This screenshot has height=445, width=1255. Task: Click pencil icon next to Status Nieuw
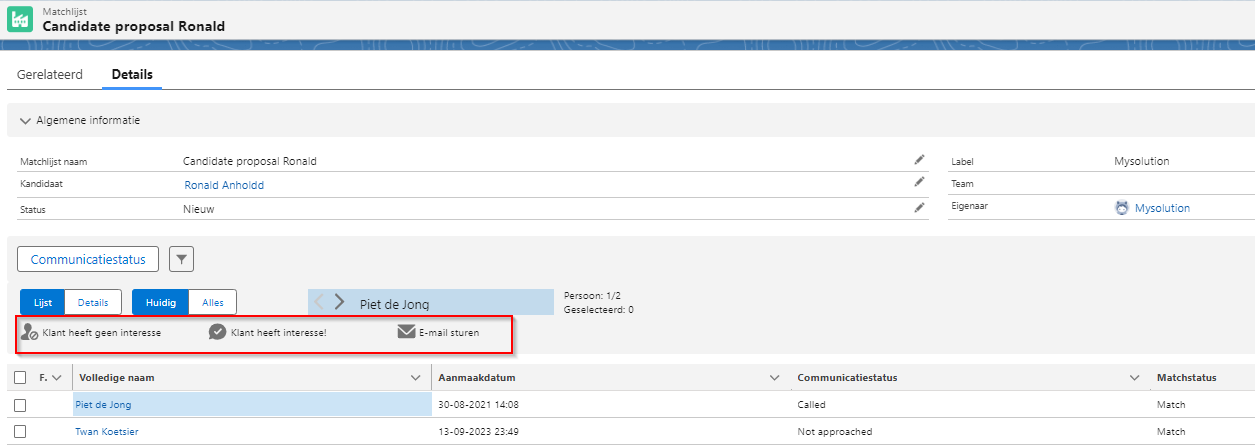point(919,208)
